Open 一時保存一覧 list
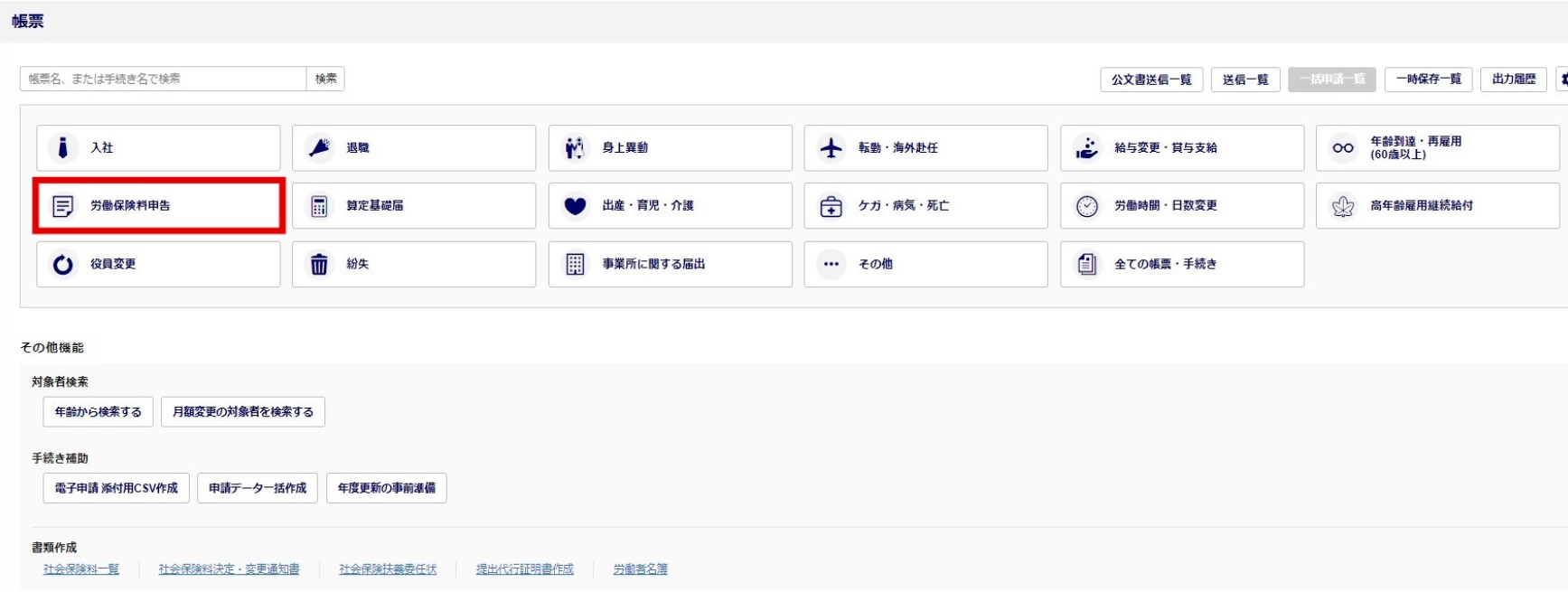The height and width of the screenshot is (592, 1568). (1428, 80)
